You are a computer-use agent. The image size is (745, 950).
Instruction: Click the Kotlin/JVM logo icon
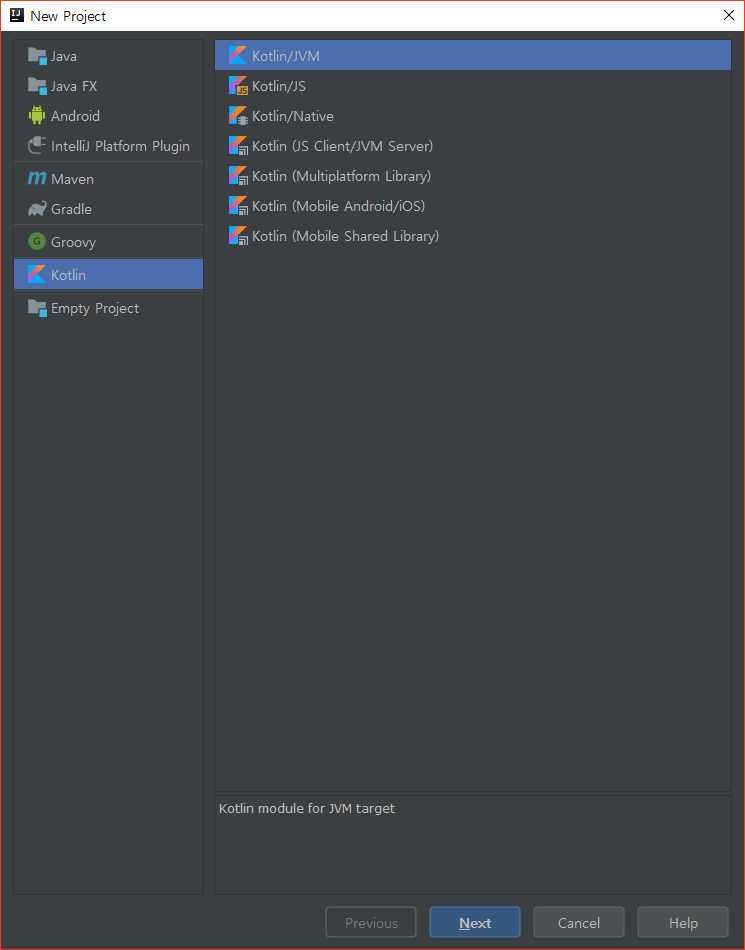237,56
